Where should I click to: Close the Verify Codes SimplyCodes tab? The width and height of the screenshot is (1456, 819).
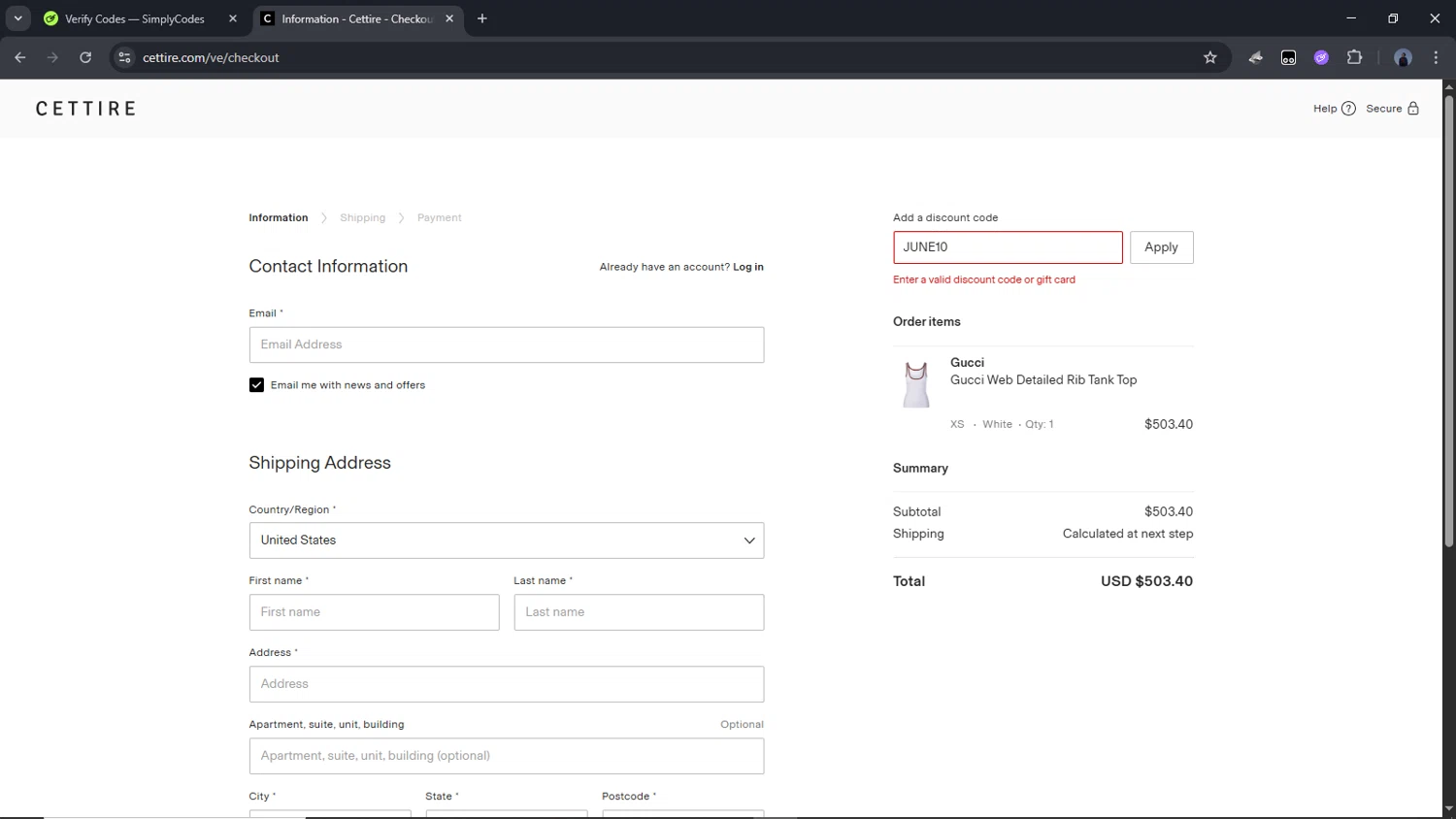[233, 18]
